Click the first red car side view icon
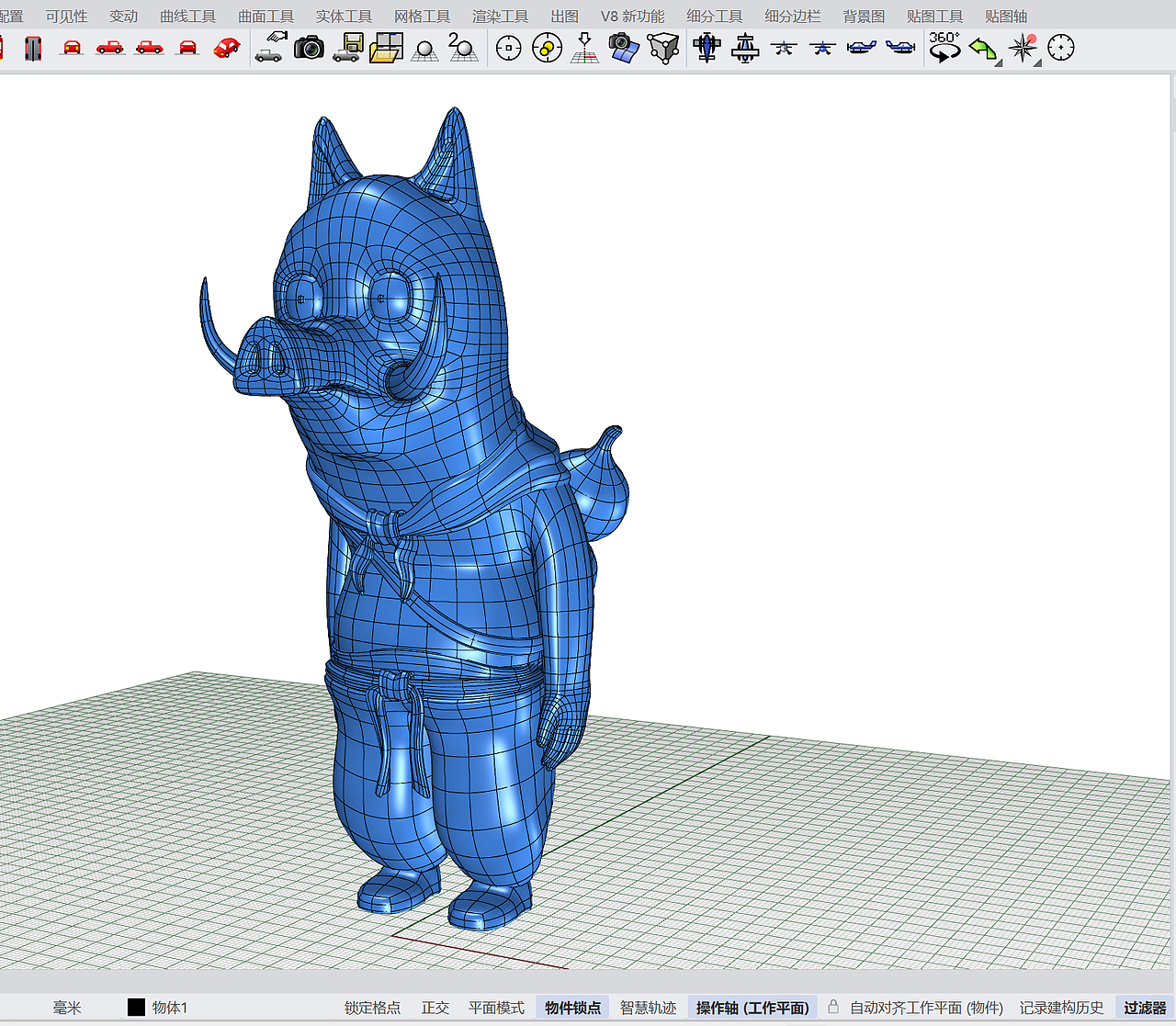This screenshot has width=1176, height=1026. 110,48
